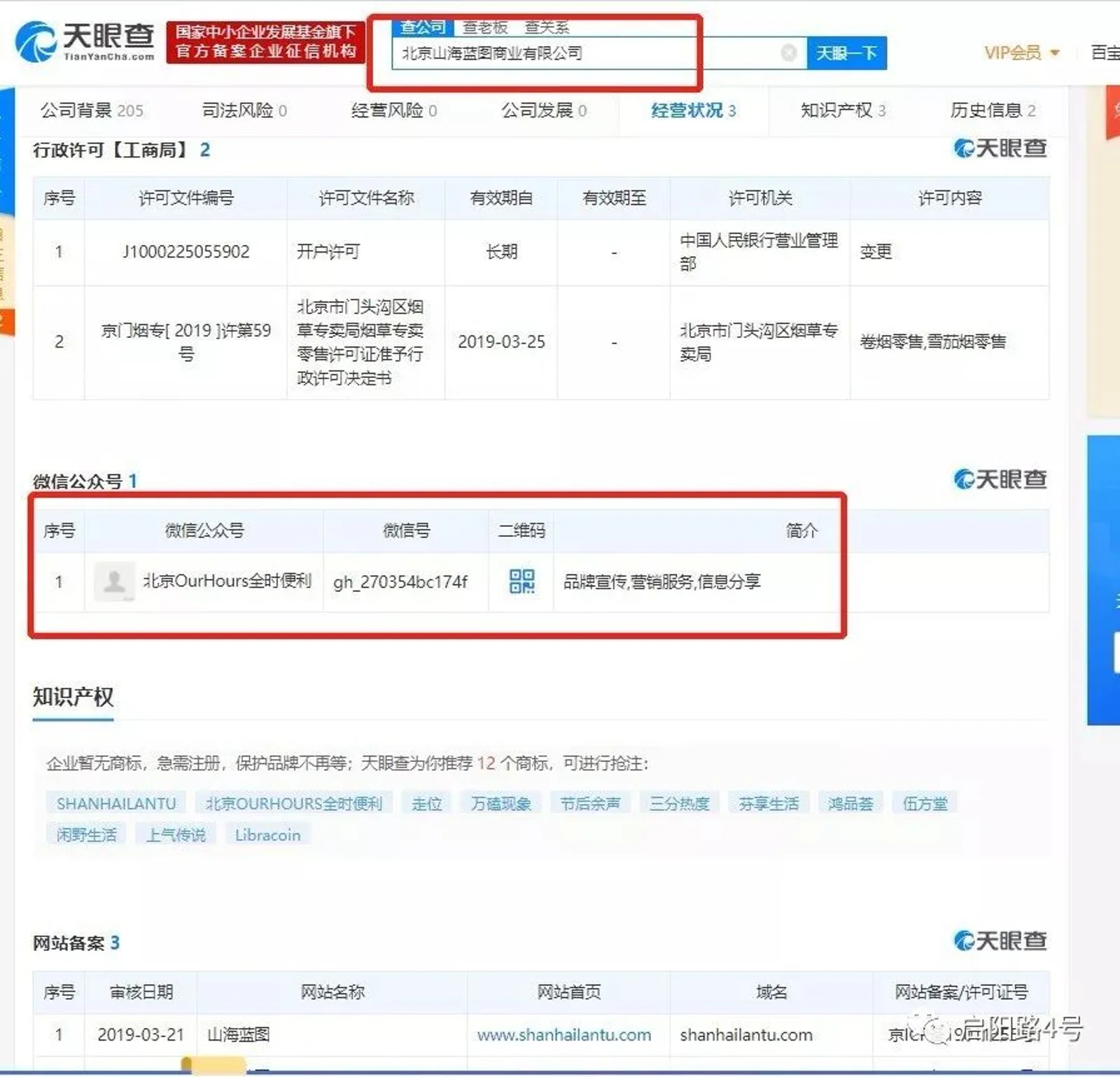Open the 公司背景 tab
The height and width of the screenshot is (1077, 1120).
point(92,111)
